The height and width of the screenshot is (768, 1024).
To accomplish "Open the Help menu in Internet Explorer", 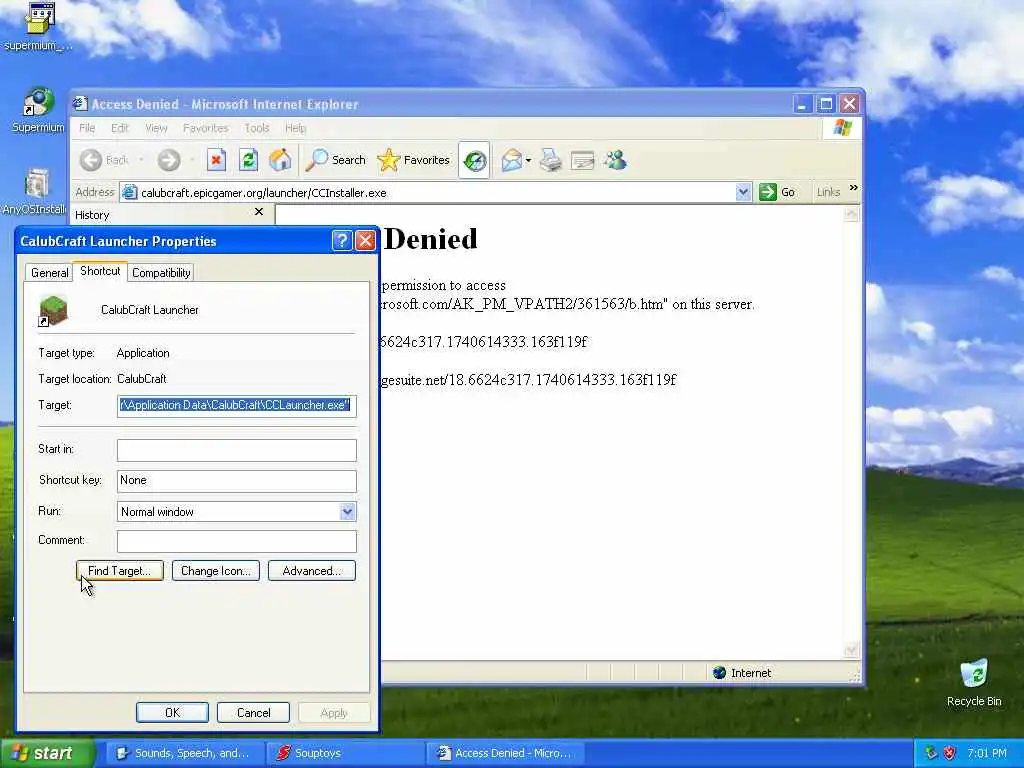I will tap(295, 128).
